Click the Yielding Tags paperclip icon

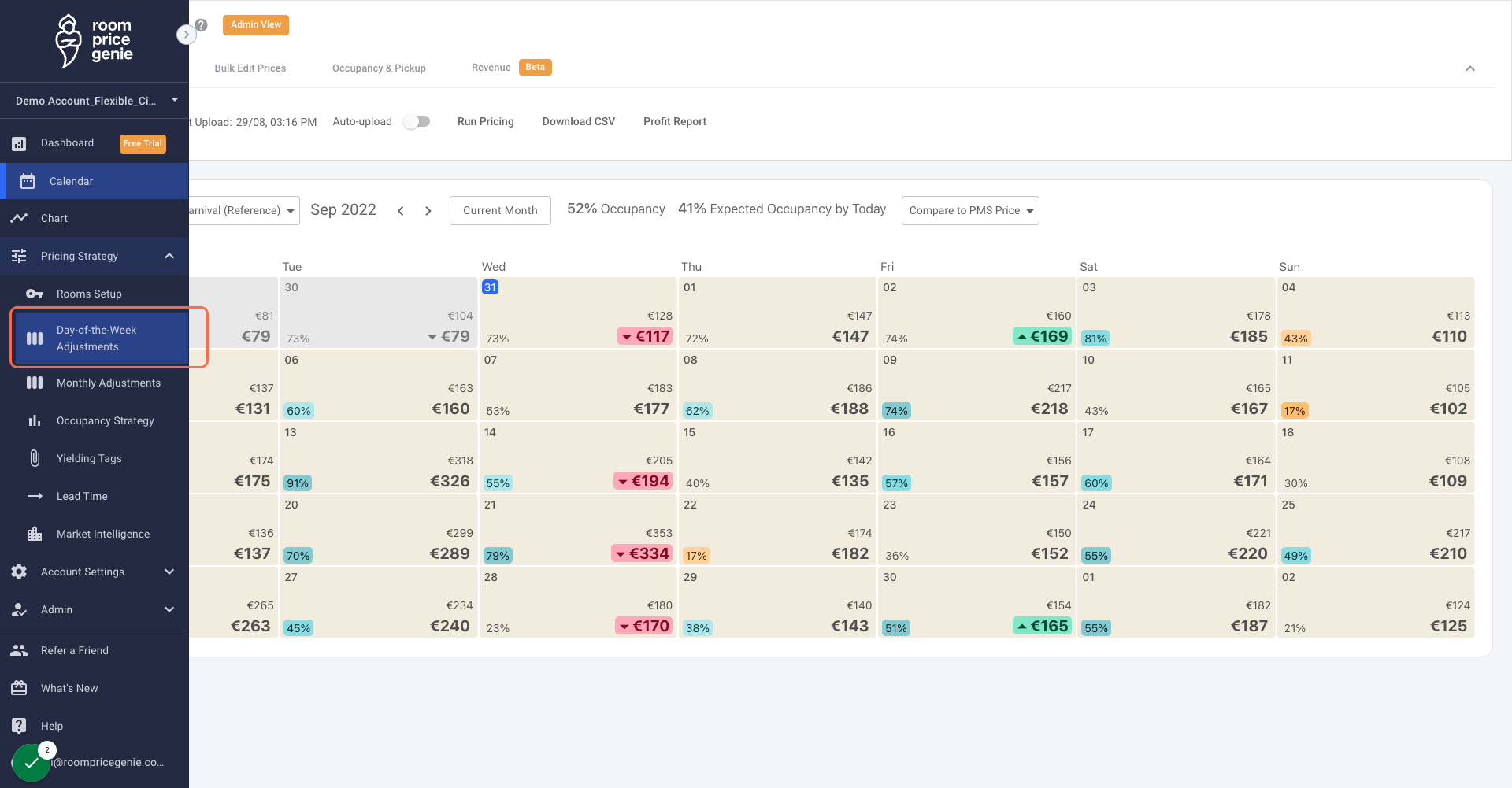tap(35, 458)
